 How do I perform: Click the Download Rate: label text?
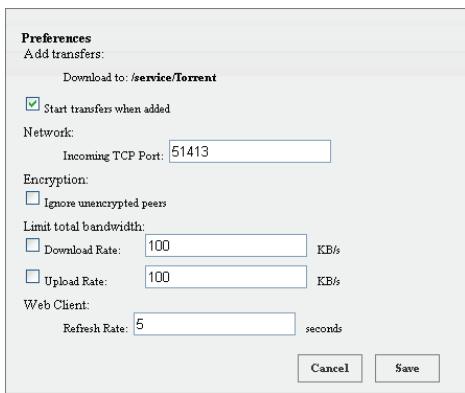tap(82, 250)
